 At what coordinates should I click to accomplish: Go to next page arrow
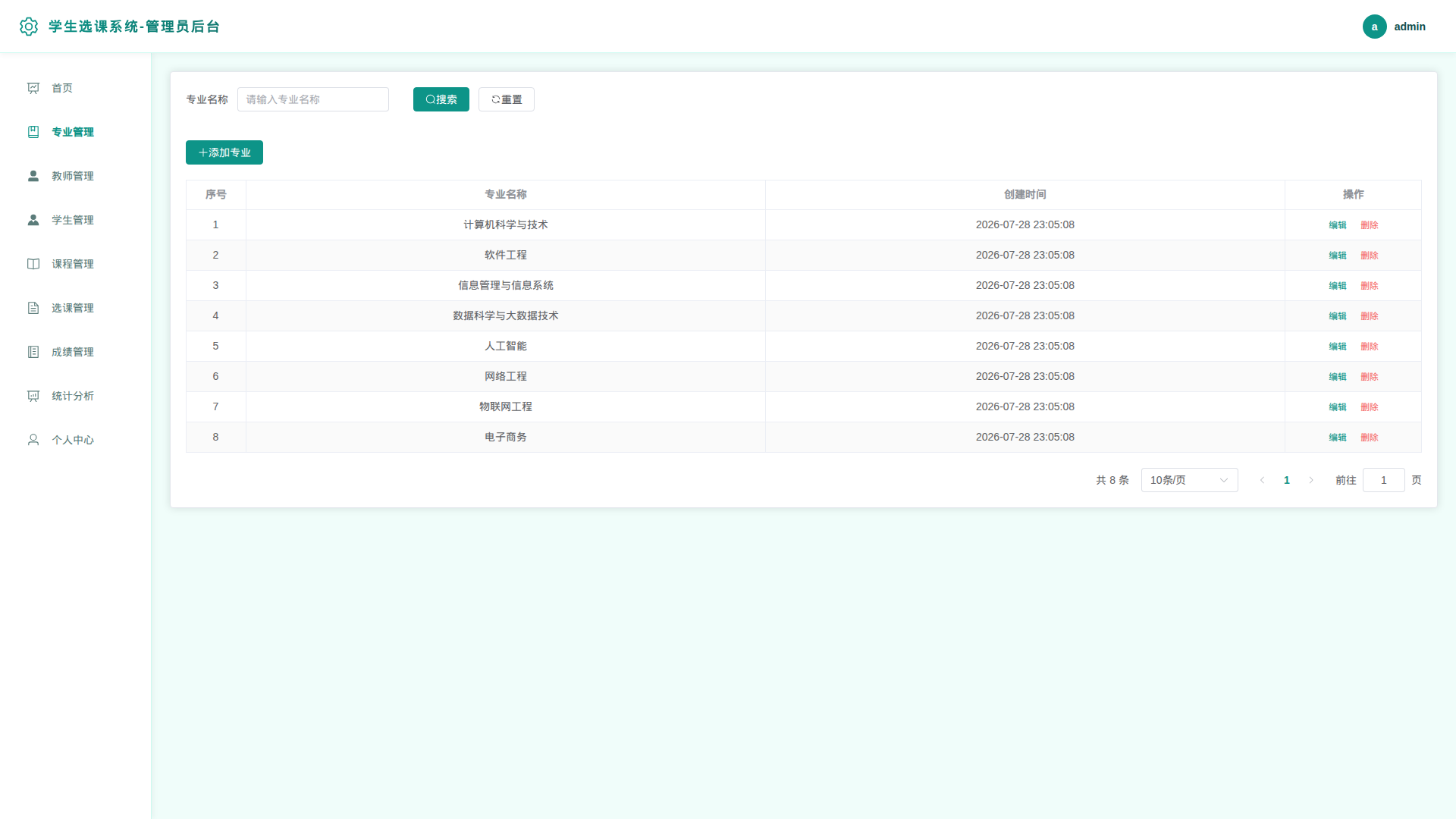[x=1311, y=480]
